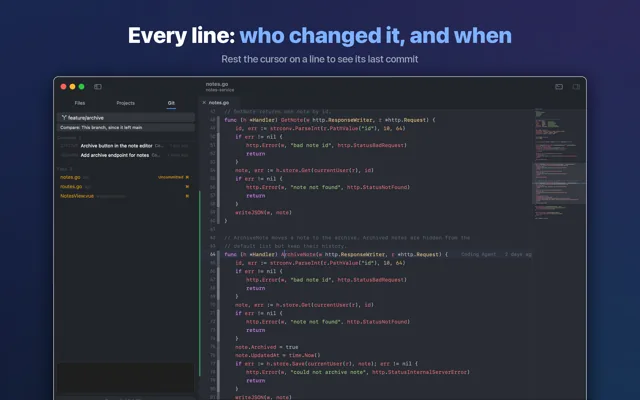Close the notes.go editor tab
Image resolution: width=640 pixels, height=400 pixels.
tap(204, 102)
